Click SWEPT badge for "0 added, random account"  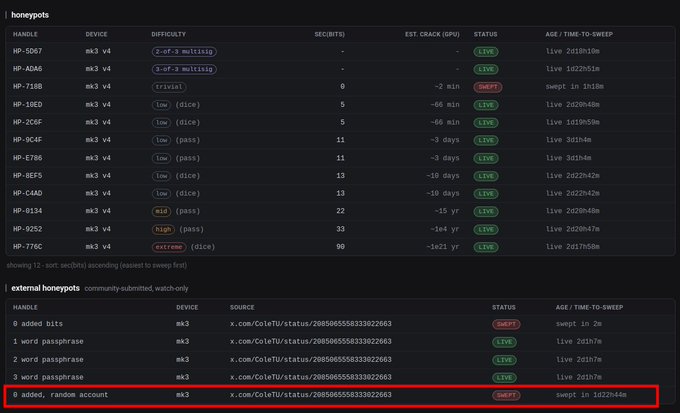[x=506, y=396]
